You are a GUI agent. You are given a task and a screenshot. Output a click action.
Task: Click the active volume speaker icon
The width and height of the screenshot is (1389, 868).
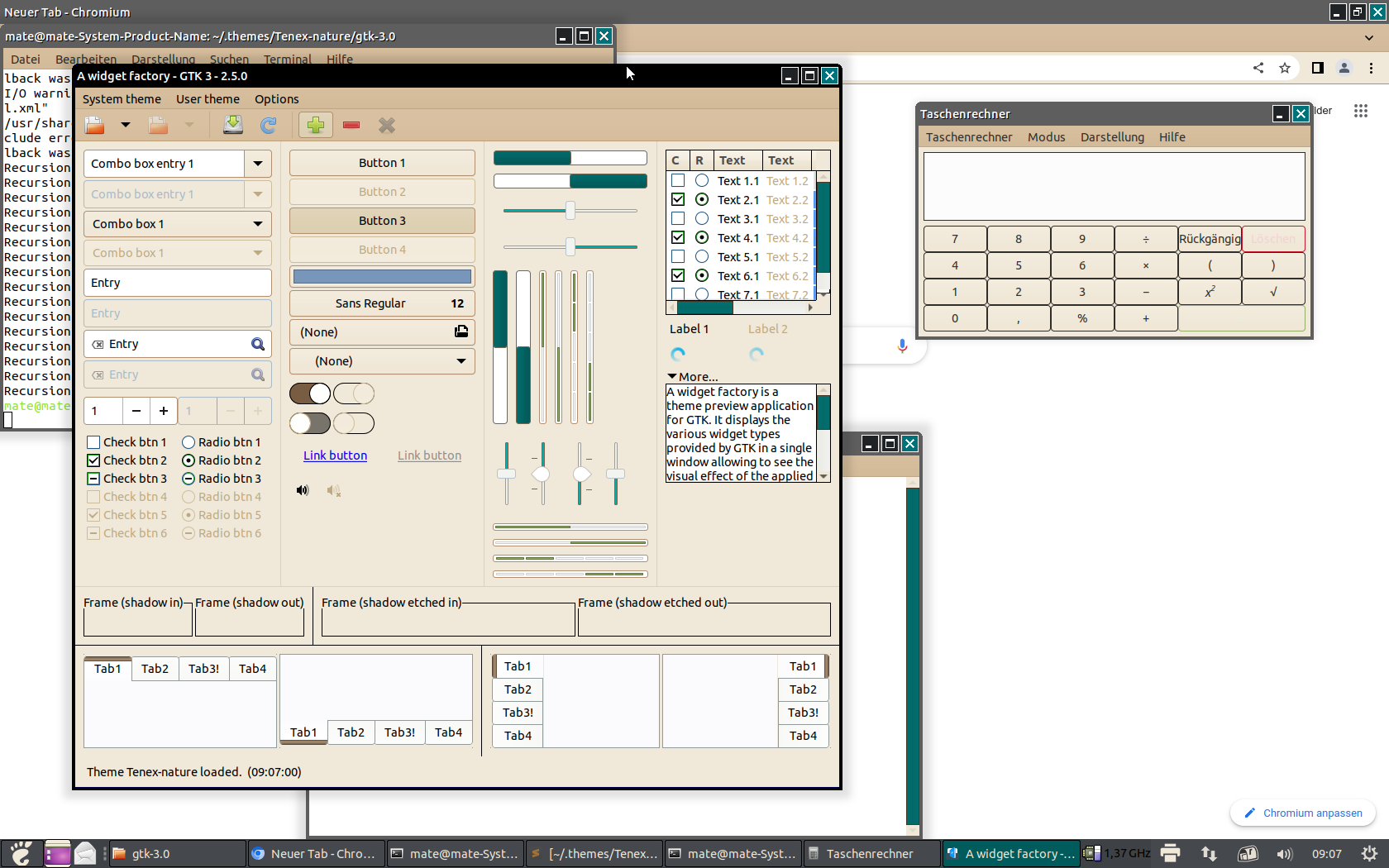click(x=303, y=490)
